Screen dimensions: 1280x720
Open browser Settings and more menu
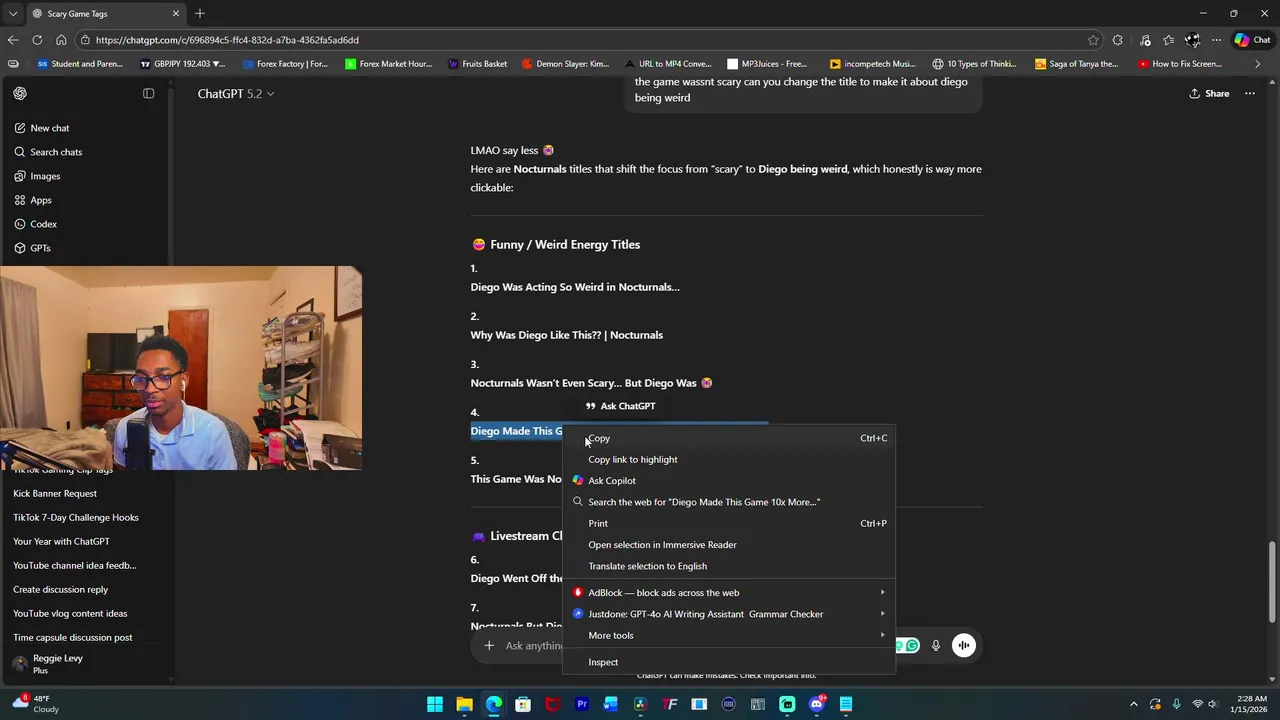tap(1216, 40)
